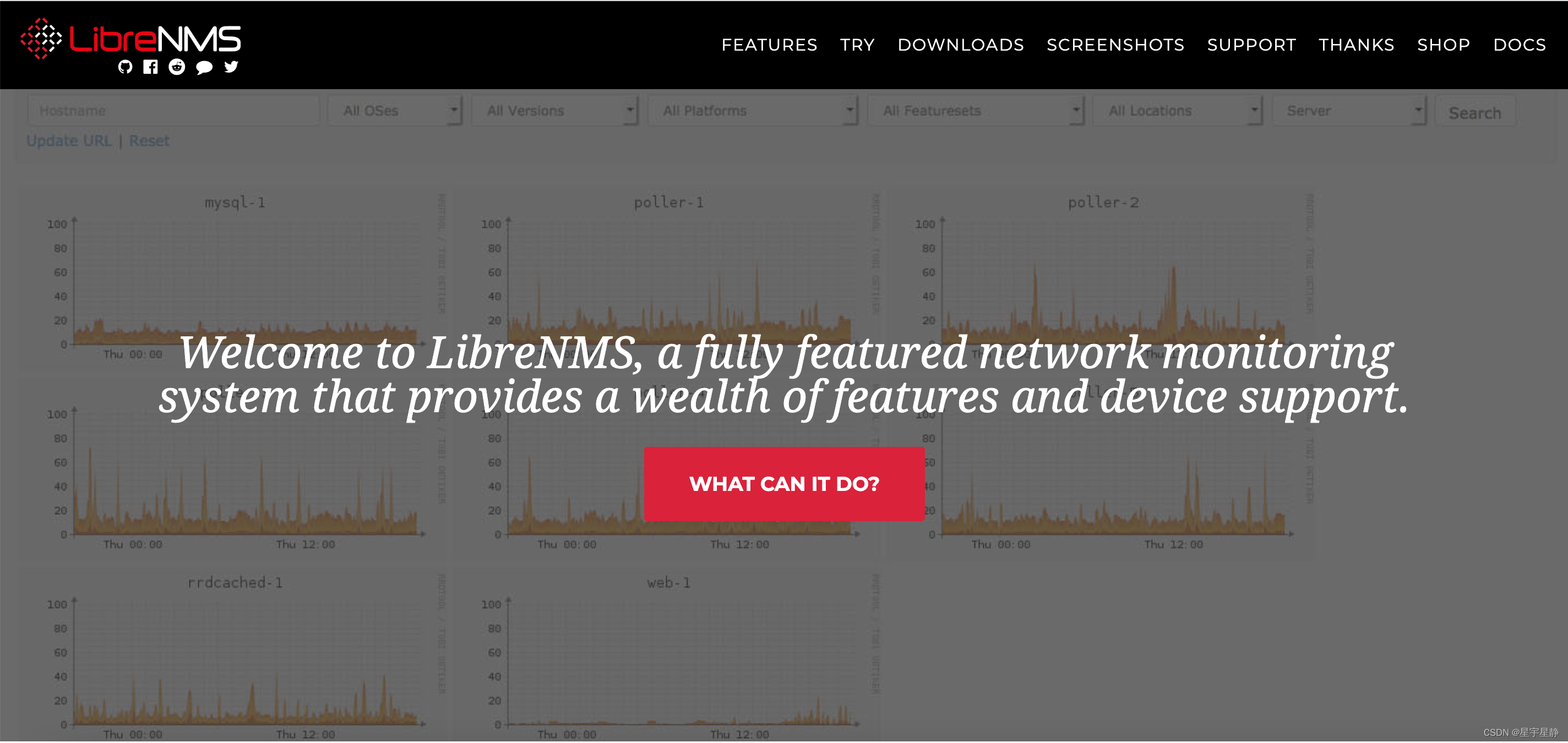Open the Features menu item

pos(769,45)
